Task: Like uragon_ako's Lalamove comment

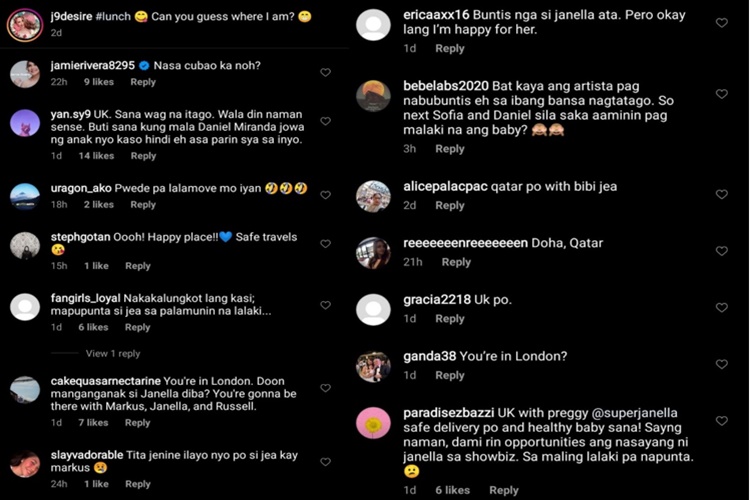Action: (x=325, y=195)
